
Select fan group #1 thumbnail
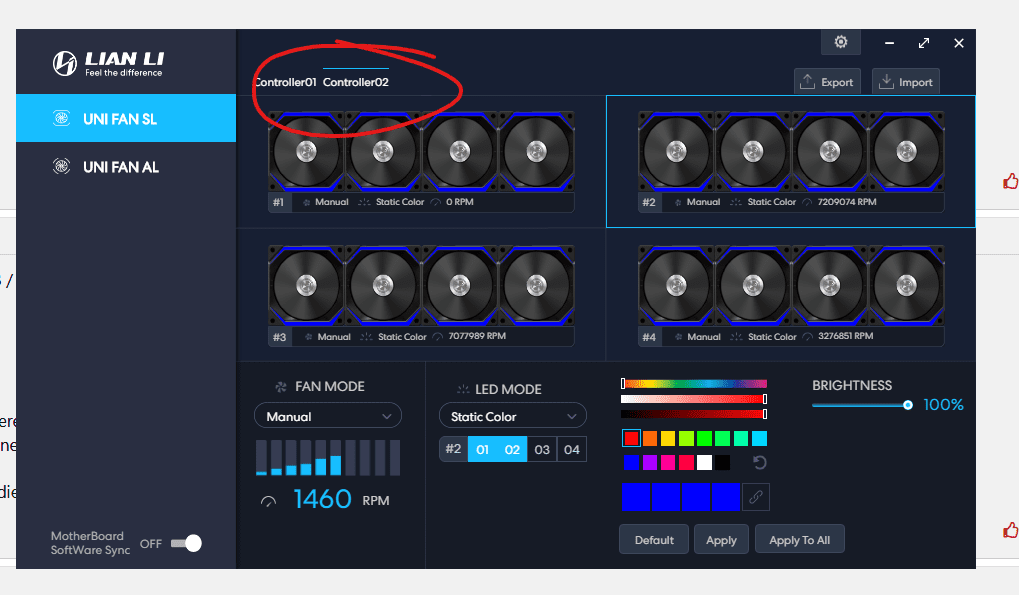pyautogui.click(x=421, y=152)
